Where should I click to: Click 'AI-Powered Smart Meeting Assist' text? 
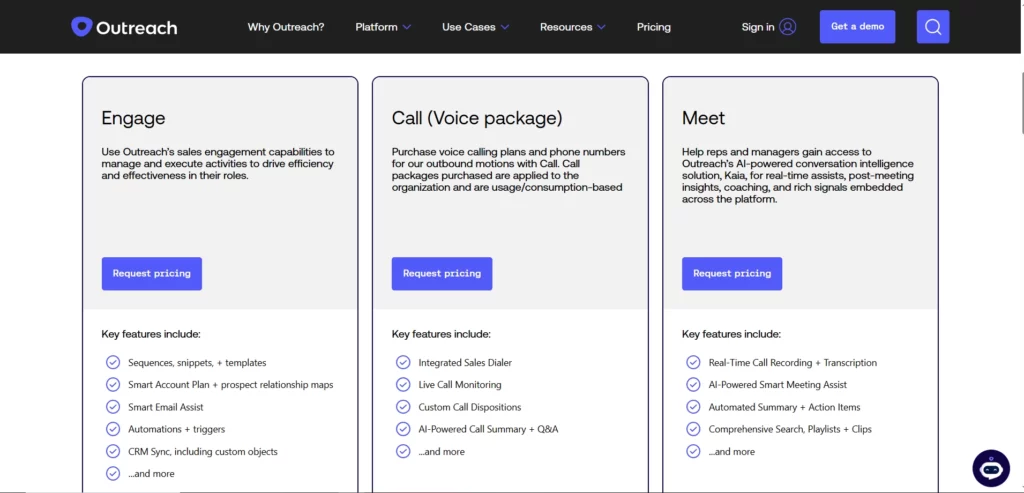click(x=778, y=385)
